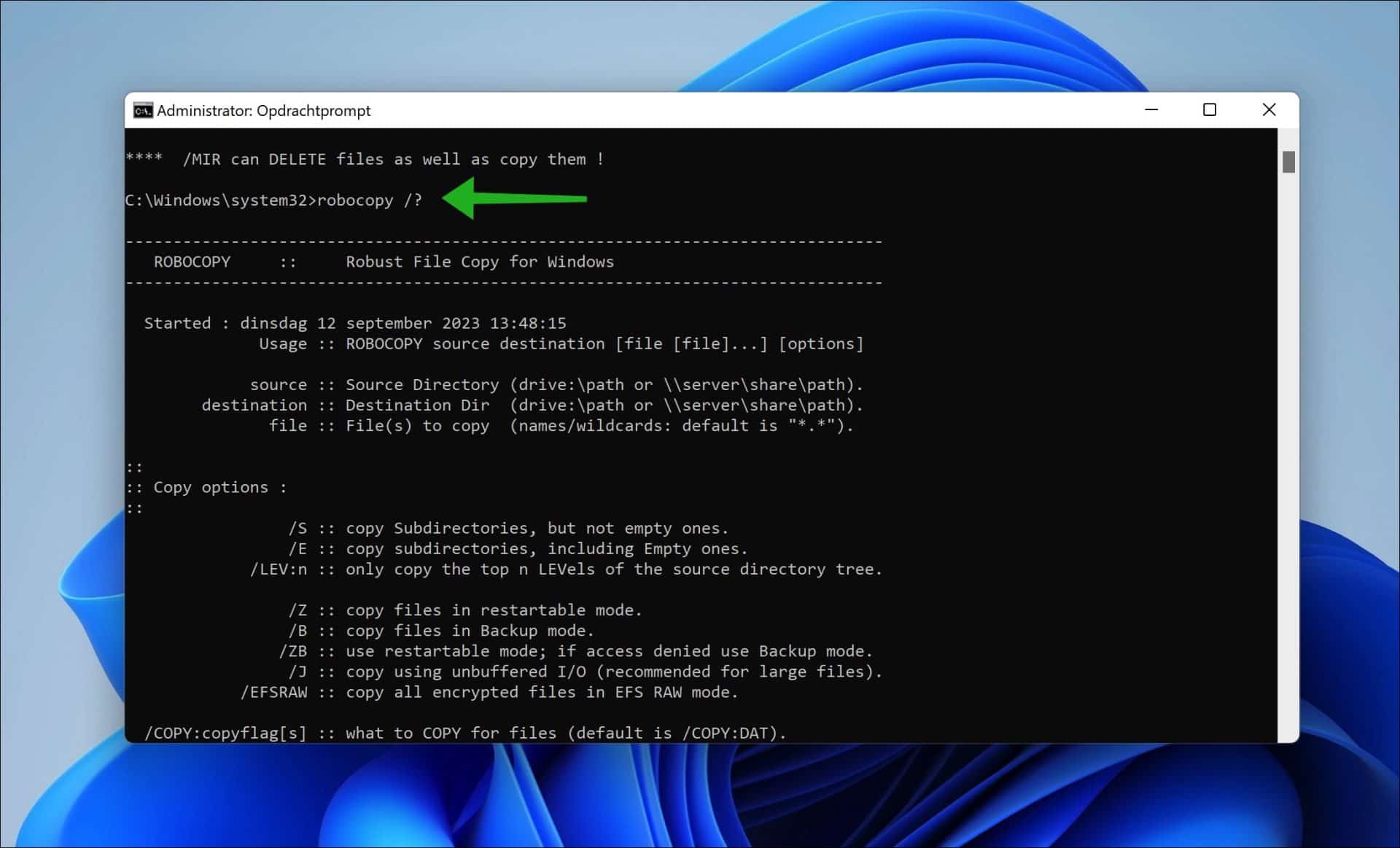The image size is (1400, 848).
Task: Click the Usage syntax line
Action: (561, 343)
